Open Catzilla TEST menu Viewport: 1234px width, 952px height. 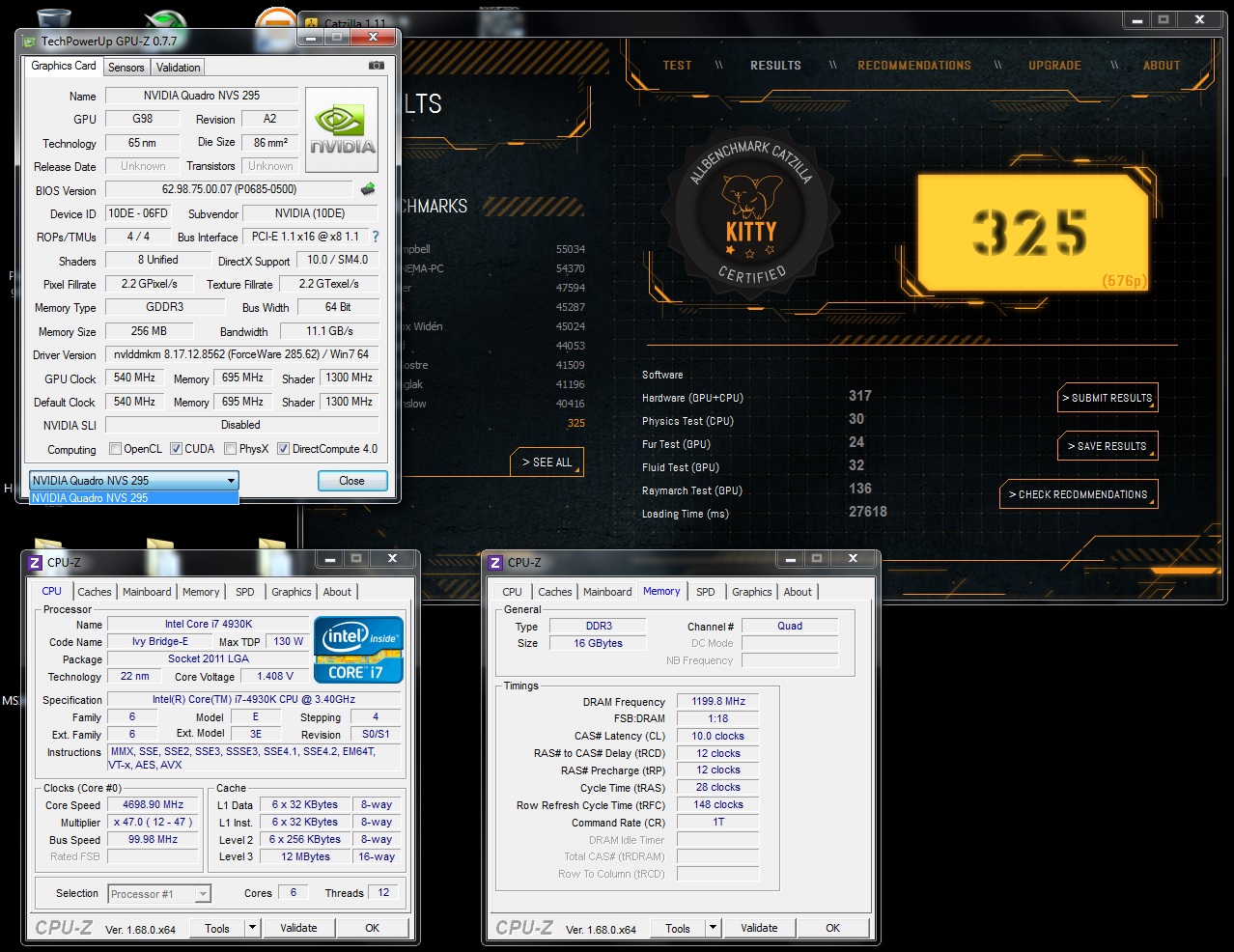coord(677,66)
